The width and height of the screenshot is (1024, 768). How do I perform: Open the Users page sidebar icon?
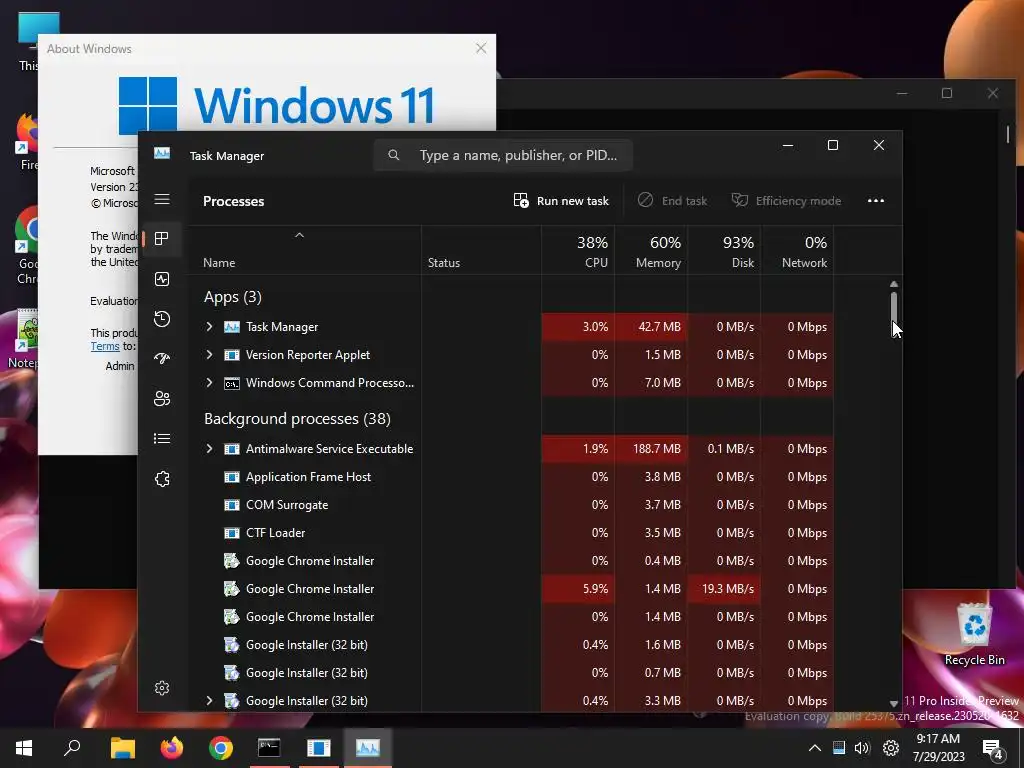tap(162, 398)
